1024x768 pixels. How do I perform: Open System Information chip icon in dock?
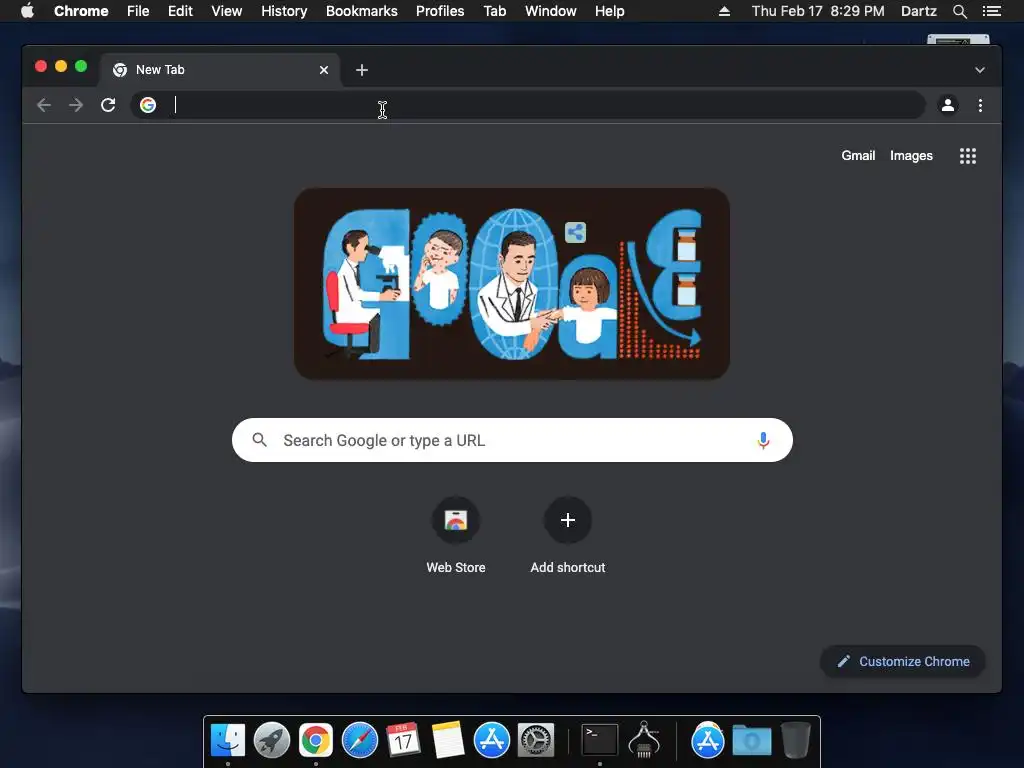(644, 741)
